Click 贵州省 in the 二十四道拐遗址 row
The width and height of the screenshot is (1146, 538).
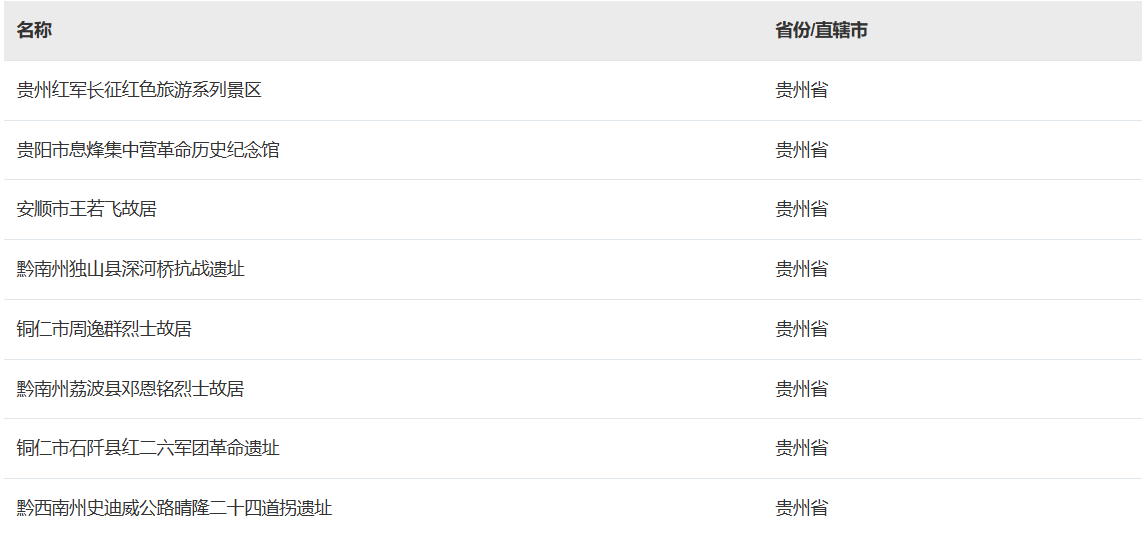click(802, 508)
